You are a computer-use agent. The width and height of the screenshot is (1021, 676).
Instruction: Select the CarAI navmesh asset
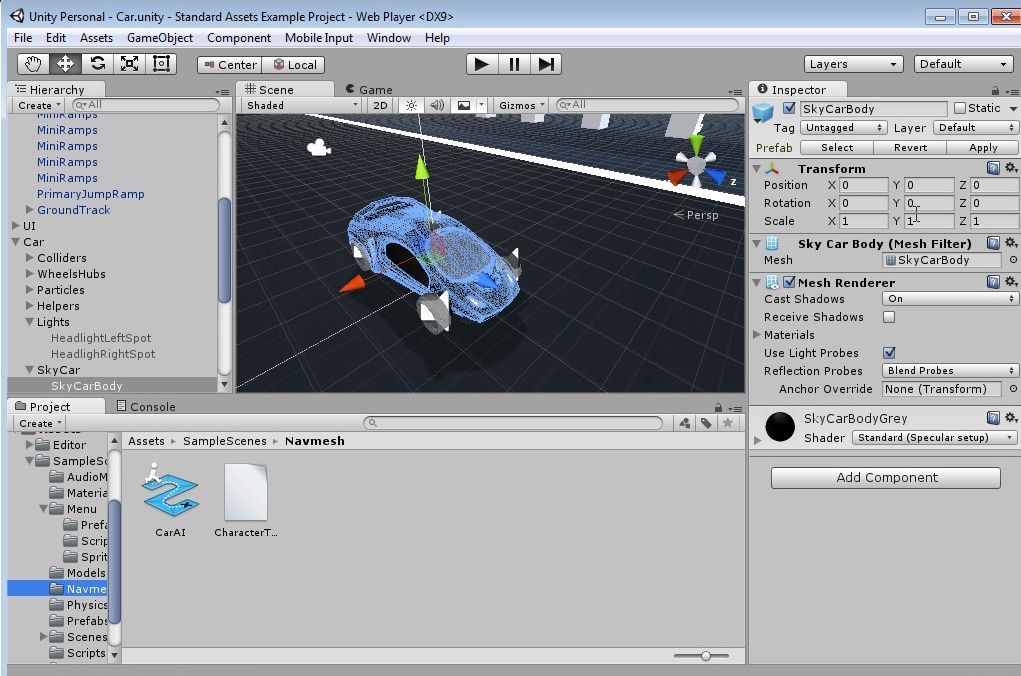pyautogui.click(x=171, y=500)
